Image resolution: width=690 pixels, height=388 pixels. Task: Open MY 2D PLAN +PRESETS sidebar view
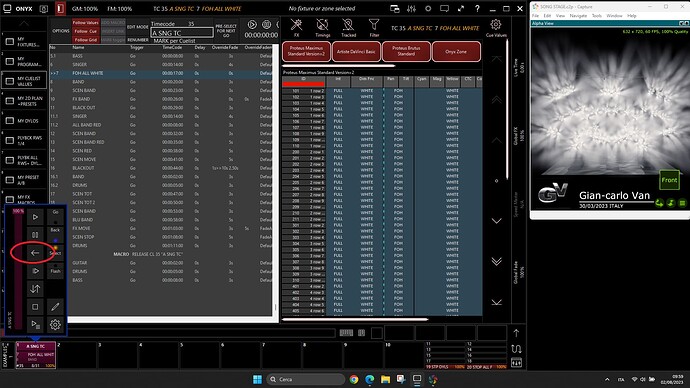24,101
